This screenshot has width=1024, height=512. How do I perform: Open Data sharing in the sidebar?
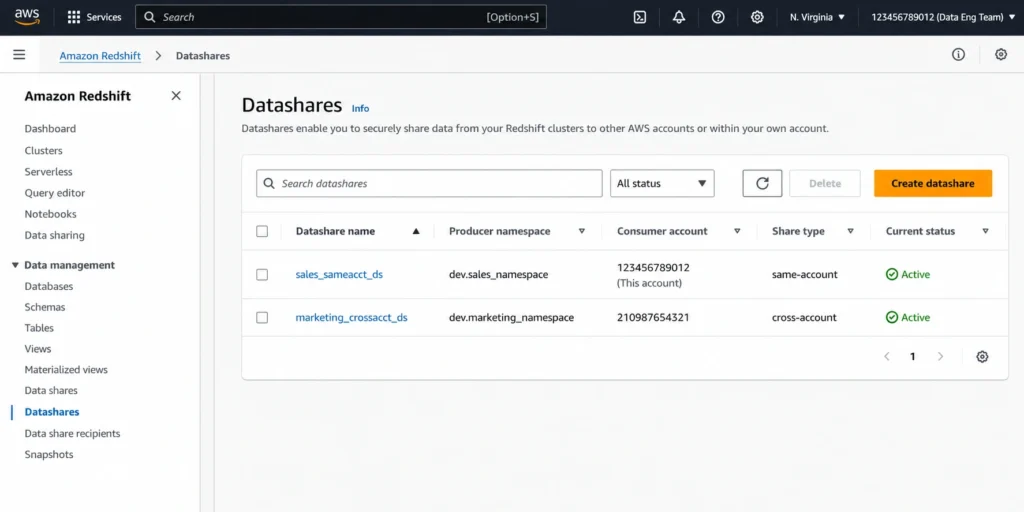tap(54, 235)
